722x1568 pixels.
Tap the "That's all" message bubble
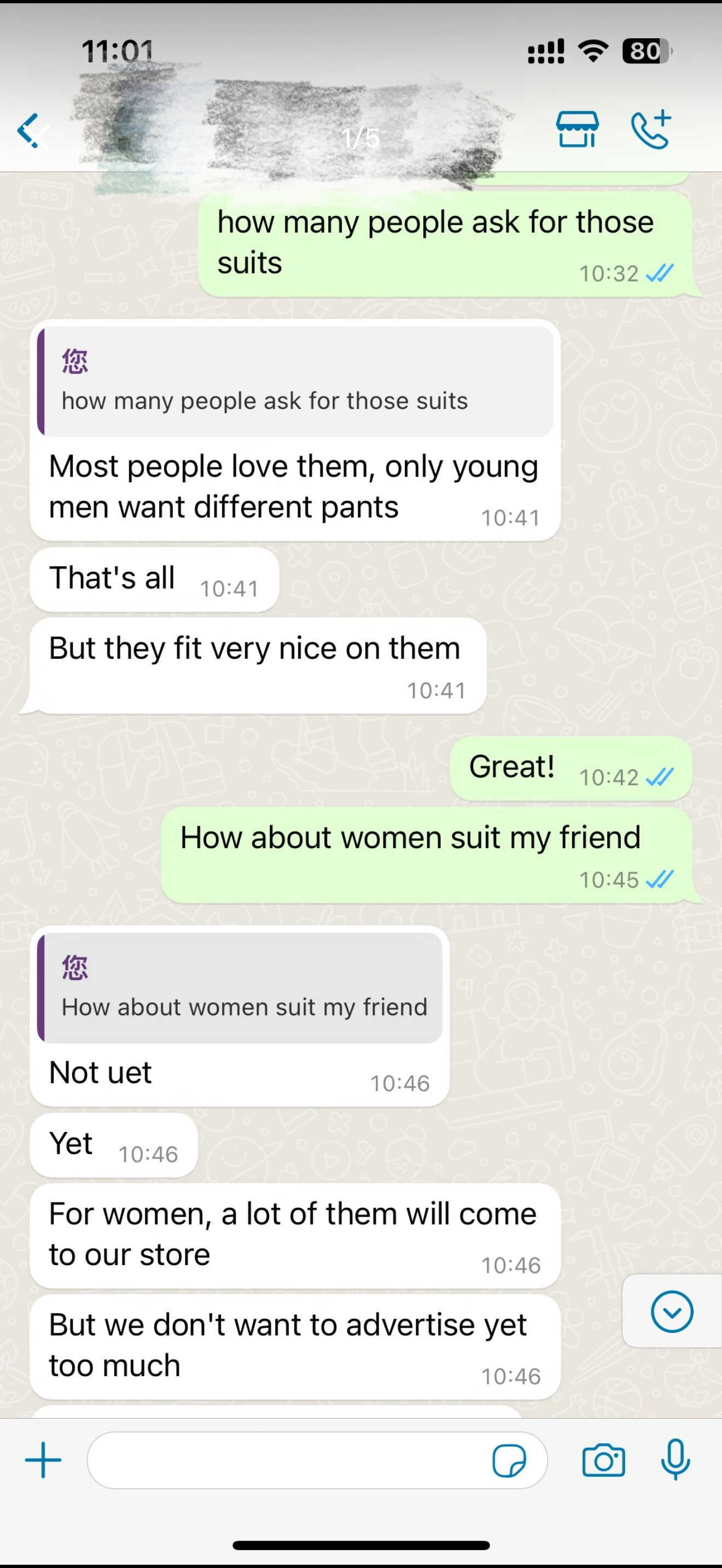(154, 579)
